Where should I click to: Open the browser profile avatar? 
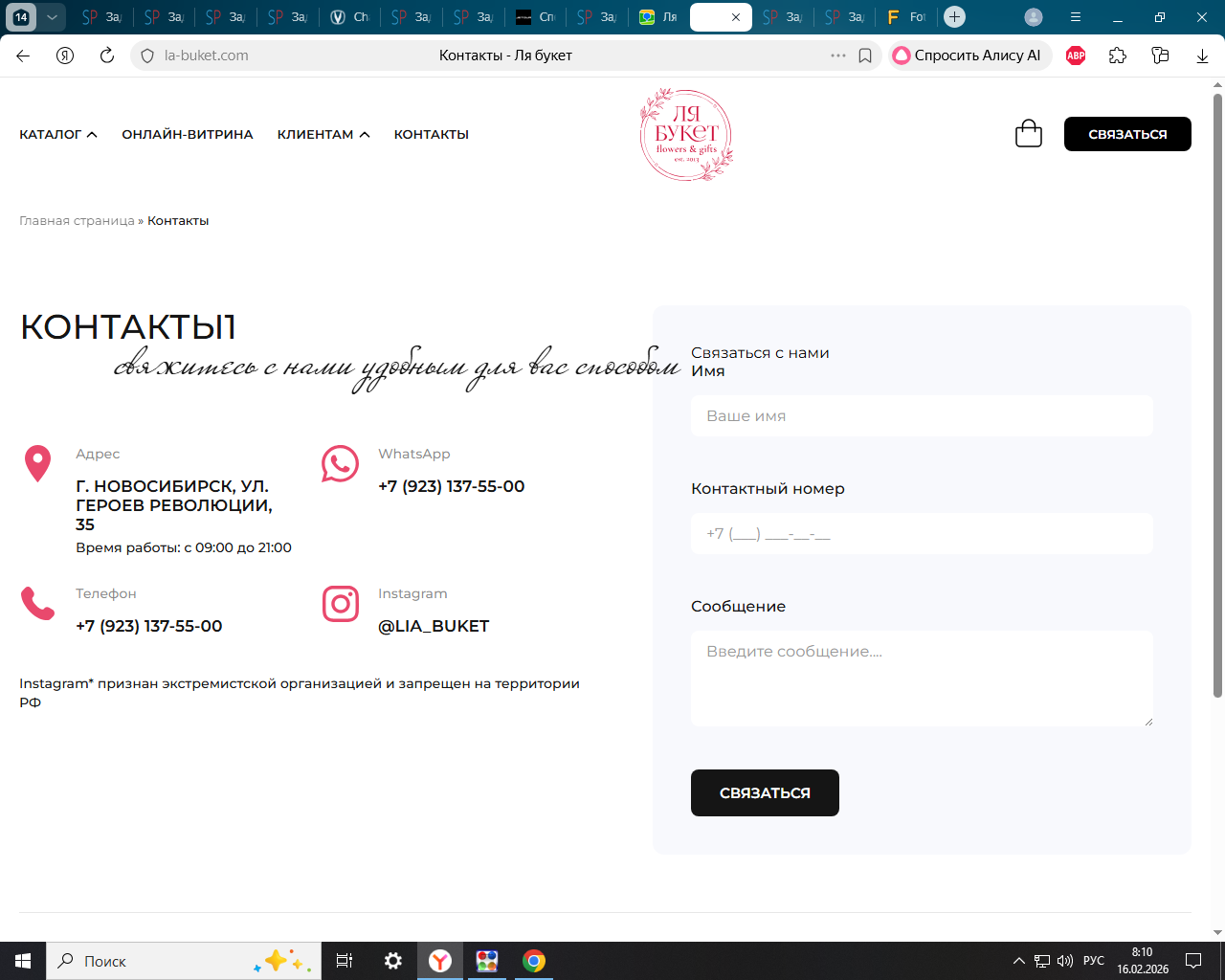click(x=1034, y=17)
